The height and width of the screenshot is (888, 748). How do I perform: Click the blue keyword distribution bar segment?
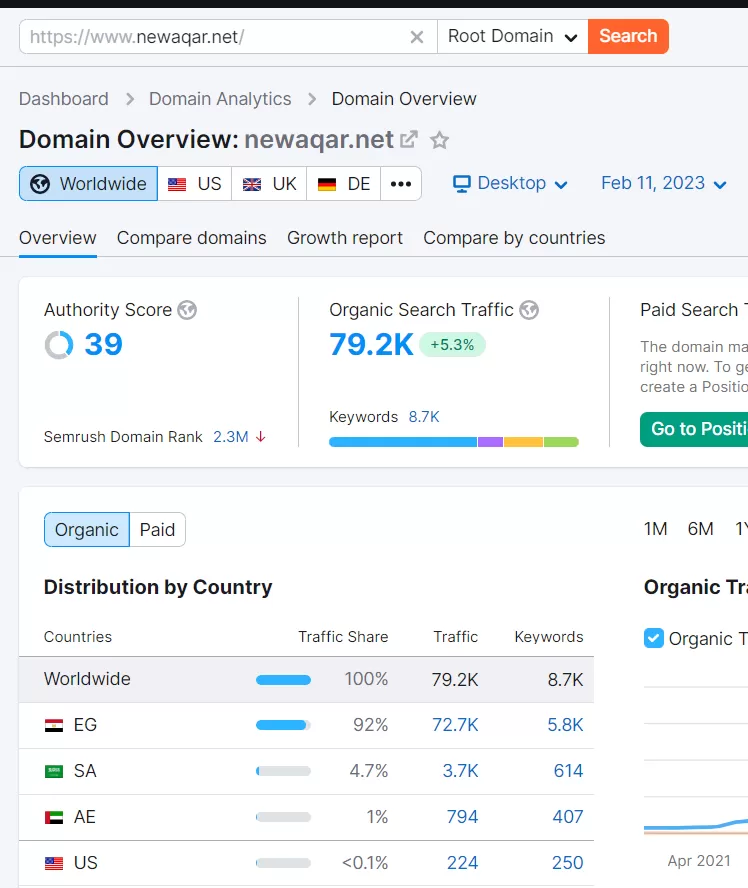pos(403,442)
